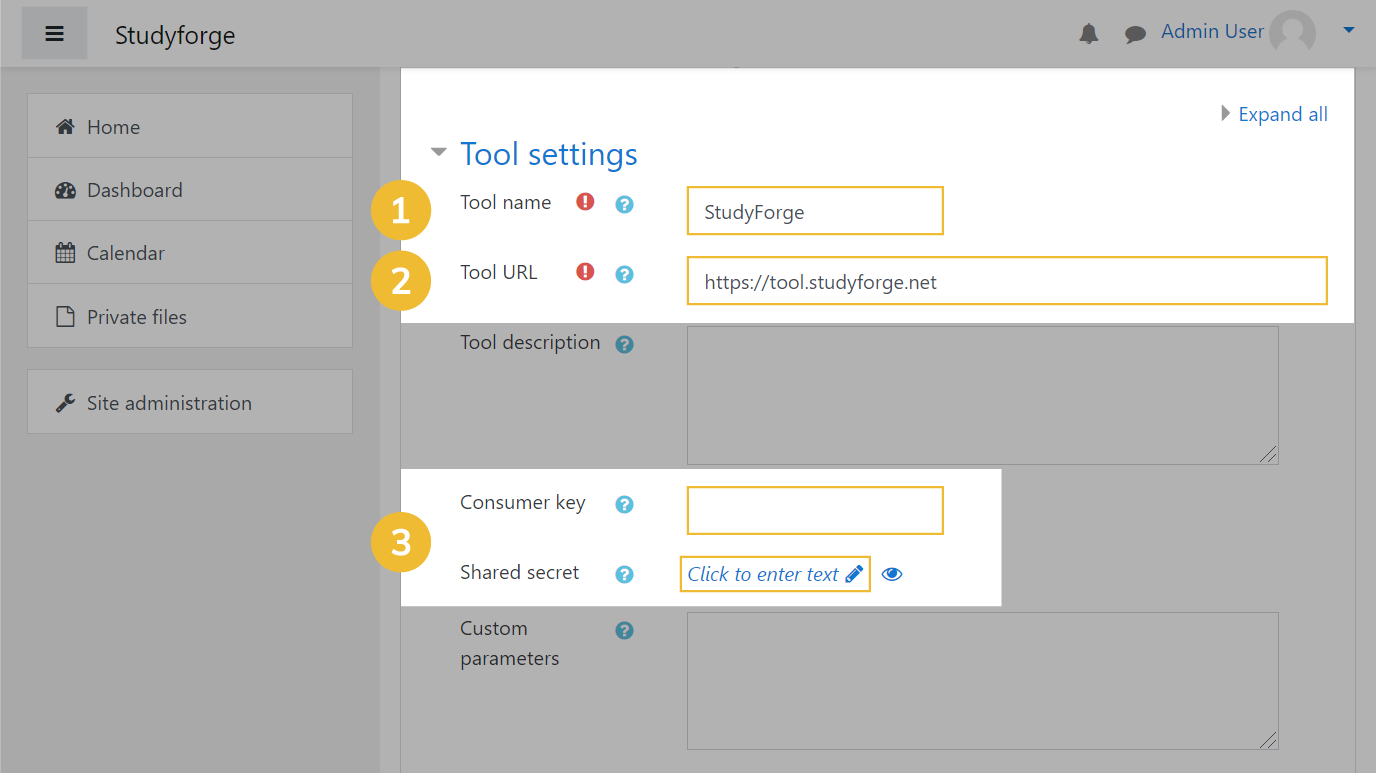Viewport: 1376px width, 773px height.
Task: Click in the Custom parameters textarea
Action: pyautogui.click(x=982, y=681)
